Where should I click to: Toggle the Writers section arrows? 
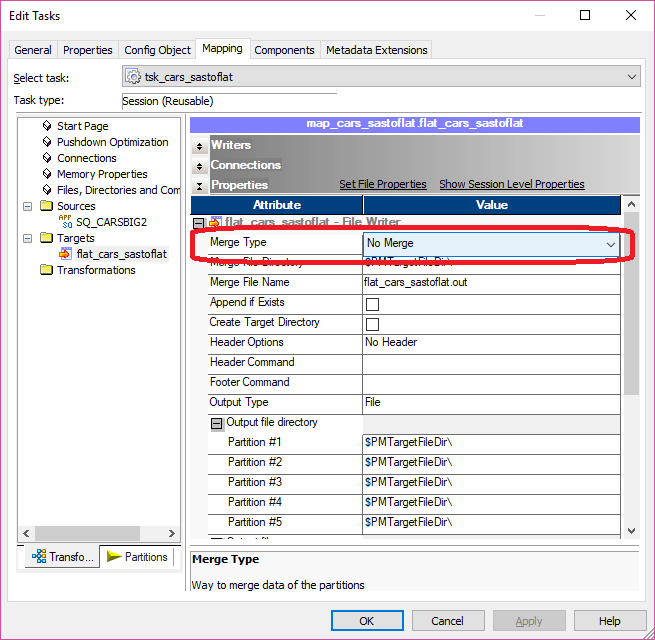tap(200, 146)
